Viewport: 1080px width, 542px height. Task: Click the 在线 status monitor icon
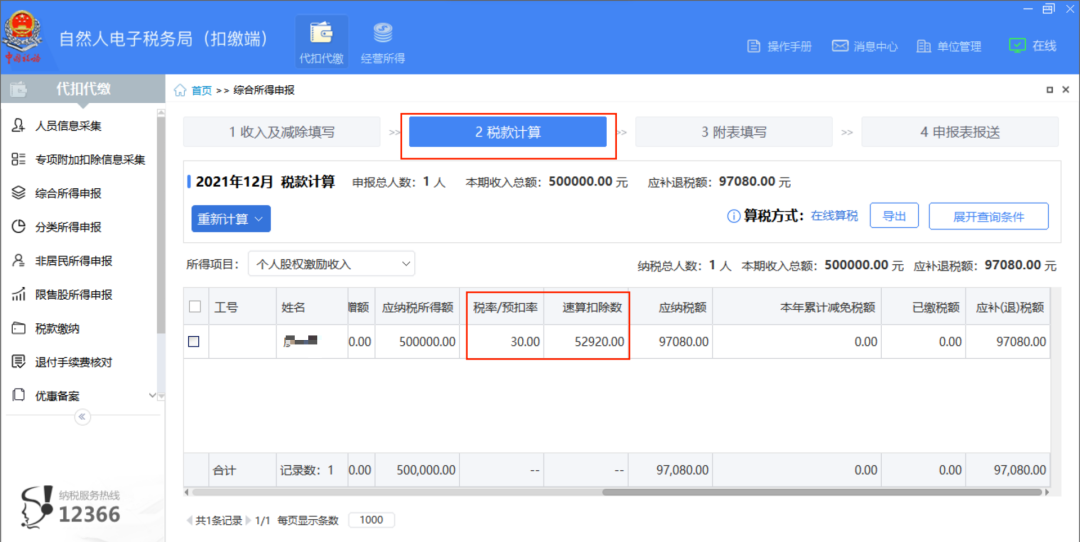(x=1017, y=45)
